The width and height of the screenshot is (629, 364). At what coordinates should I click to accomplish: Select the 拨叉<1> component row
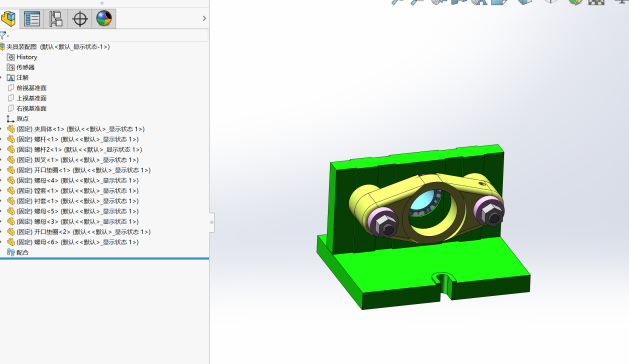[73, 160]
